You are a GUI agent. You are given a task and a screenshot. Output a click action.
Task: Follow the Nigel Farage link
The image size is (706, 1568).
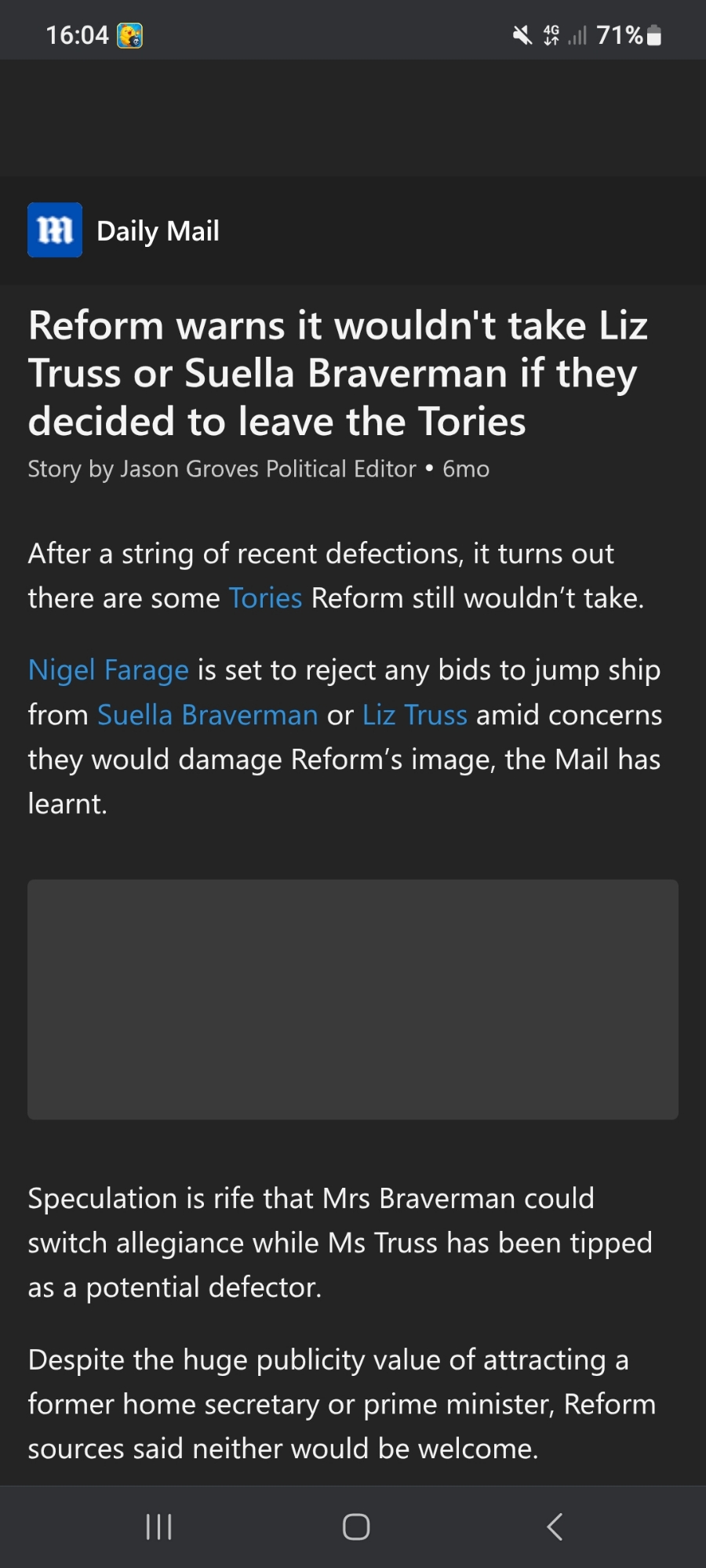(x=108, y=670)
